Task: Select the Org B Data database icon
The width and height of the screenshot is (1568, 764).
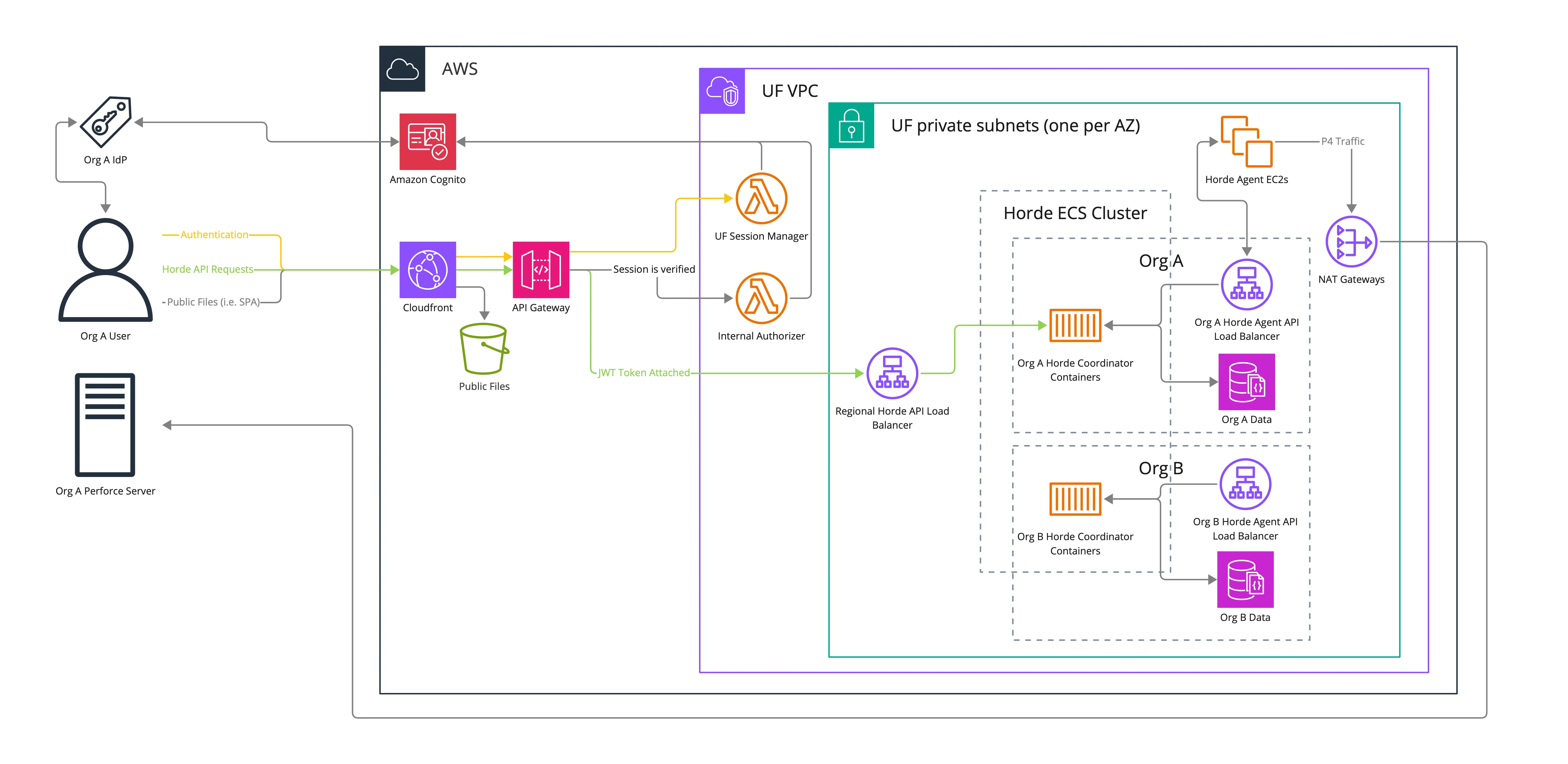Action: click(1245, 579)
